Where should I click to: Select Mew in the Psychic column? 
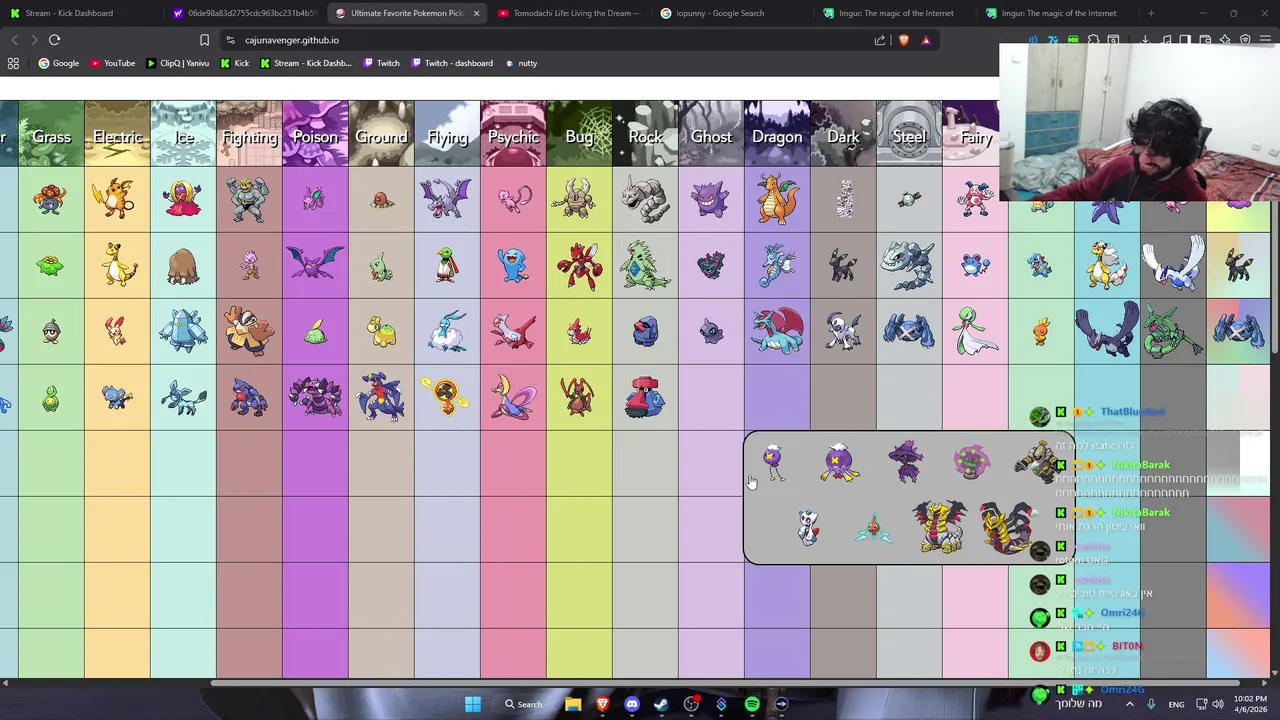click(x=513, y=199)
